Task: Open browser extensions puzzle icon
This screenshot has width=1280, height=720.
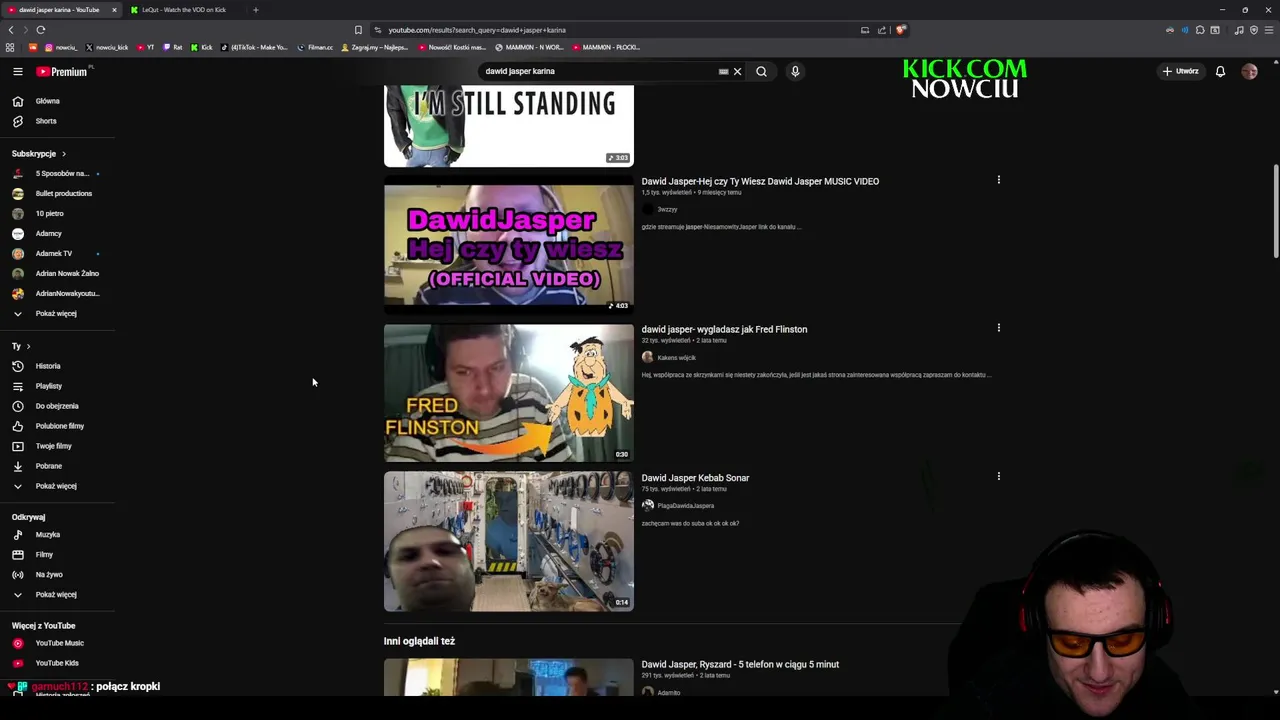Action: coord(1200,30)
